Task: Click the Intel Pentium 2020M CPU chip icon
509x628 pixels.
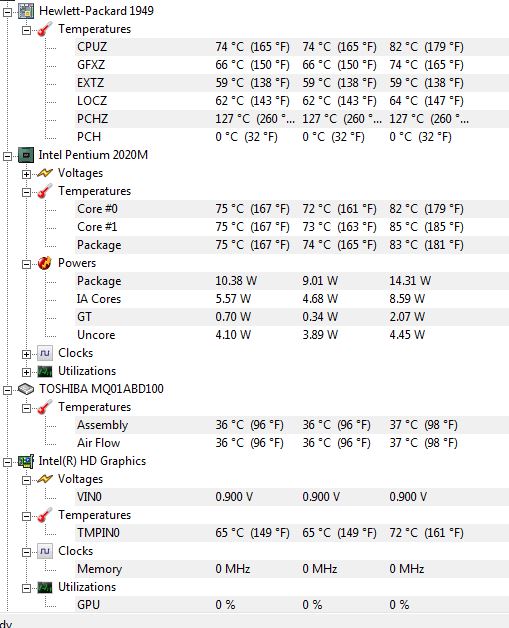Action: [26, 155]
